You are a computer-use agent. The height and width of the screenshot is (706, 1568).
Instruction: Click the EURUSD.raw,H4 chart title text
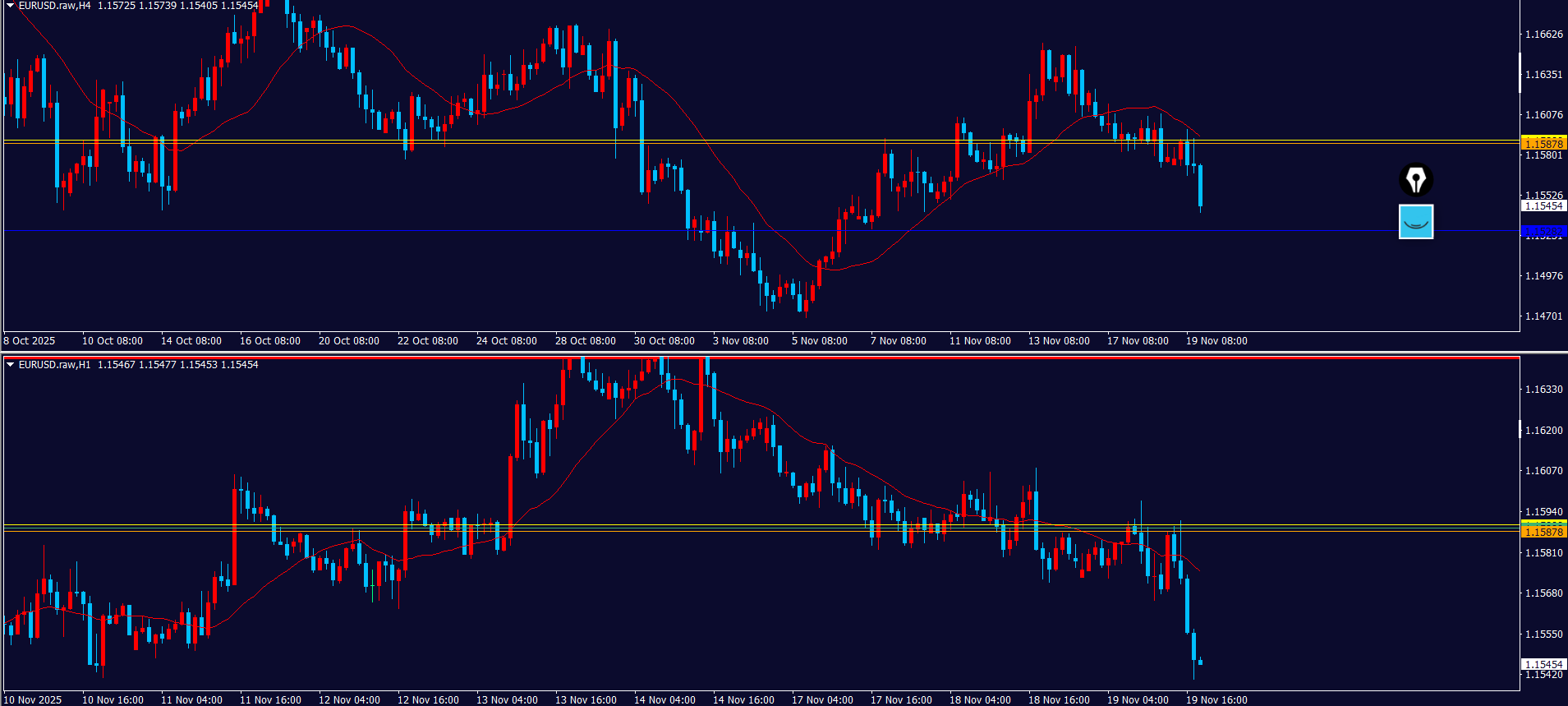click(x=54, y=6)
